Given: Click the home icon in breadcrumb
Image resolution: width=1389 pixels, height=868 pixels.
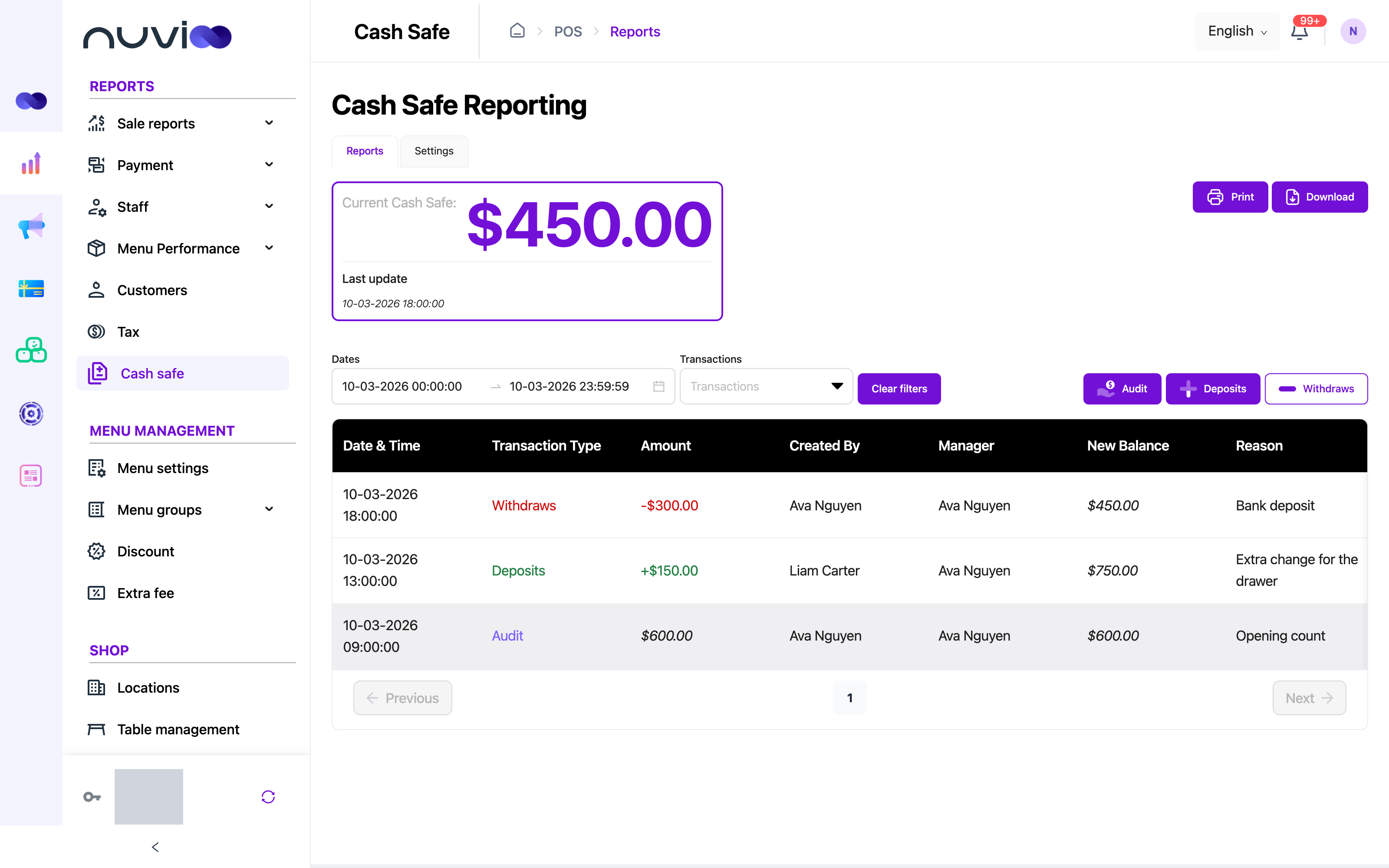Looking at the screenshot, I should click(517, 31).
